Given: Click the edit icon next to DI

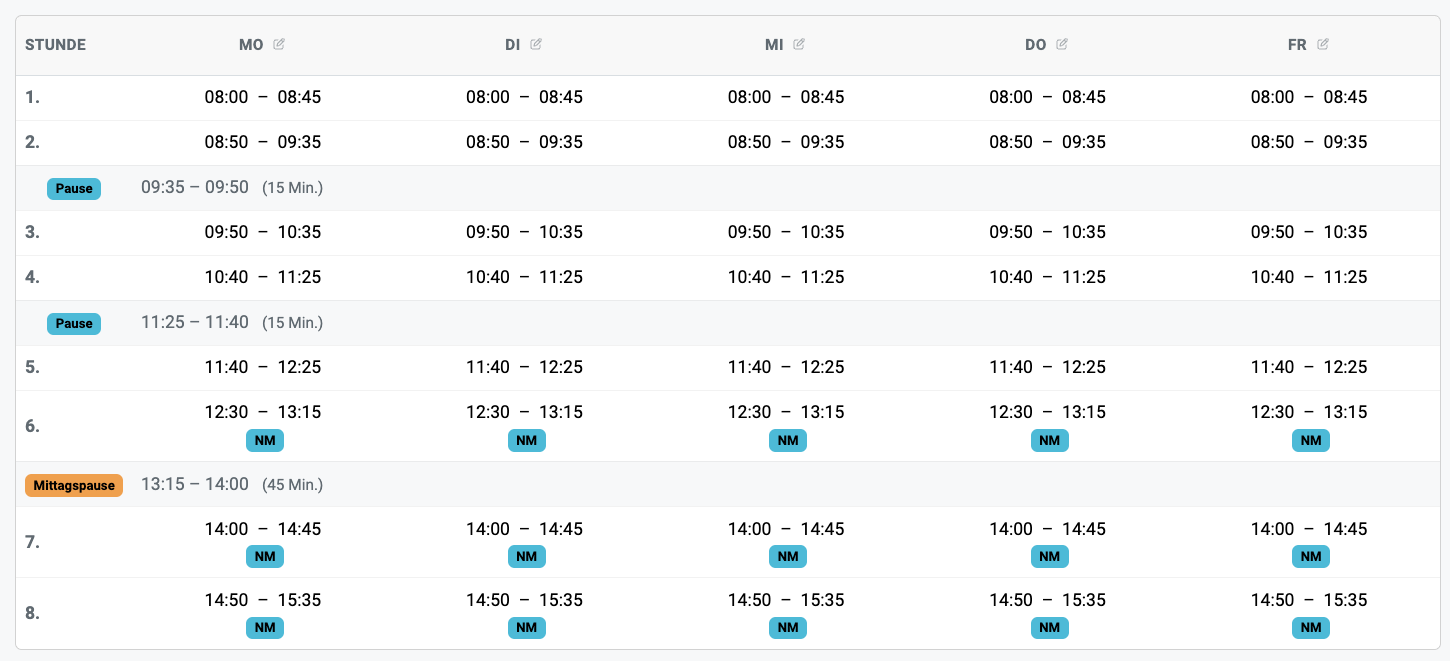Looking at the screenshot, I should (x=536, y=45).
